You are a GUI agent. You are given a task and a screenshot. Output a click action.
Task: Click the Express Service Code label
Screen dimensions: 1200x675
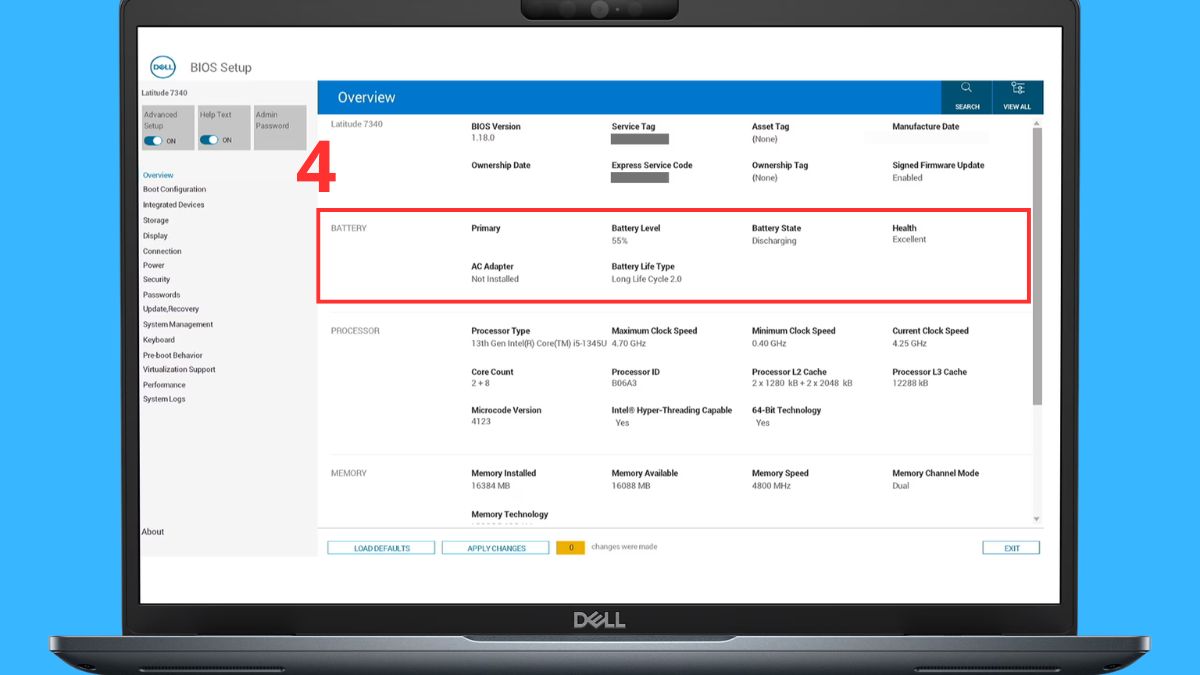[x=652, y=165]
